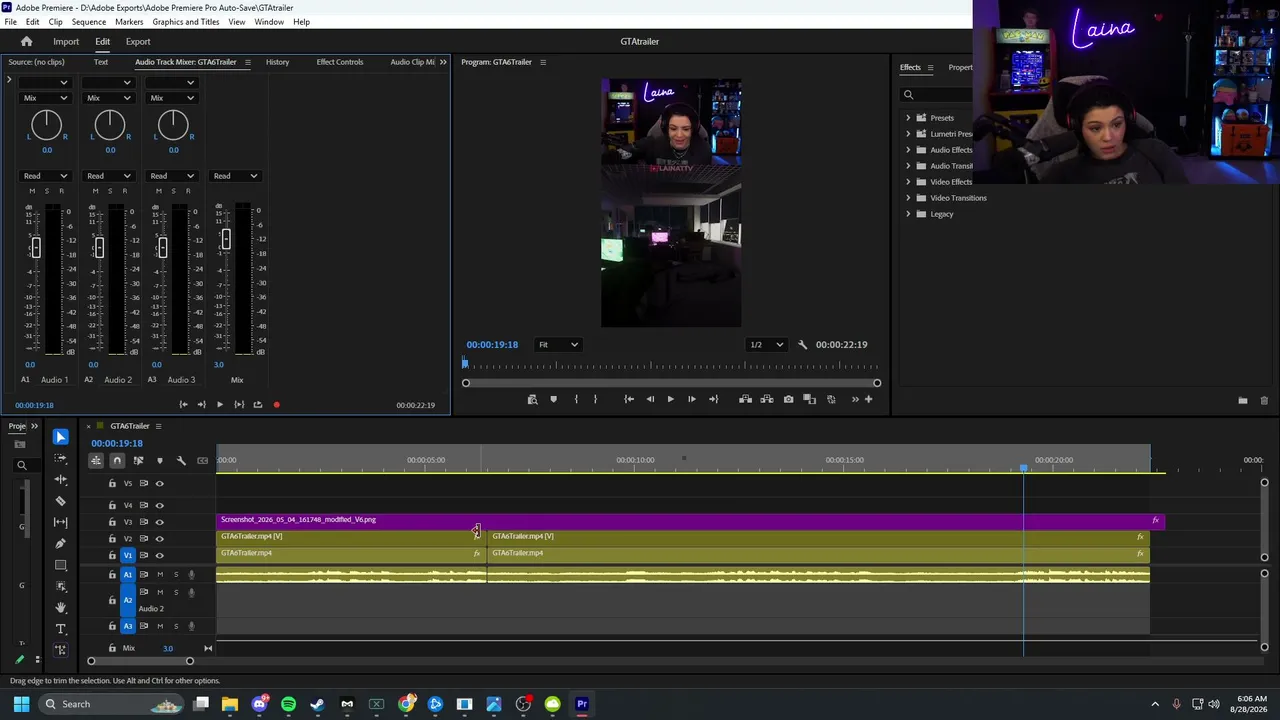
Task: Toggle V3 track visibility eye
Action: (160, 522)
